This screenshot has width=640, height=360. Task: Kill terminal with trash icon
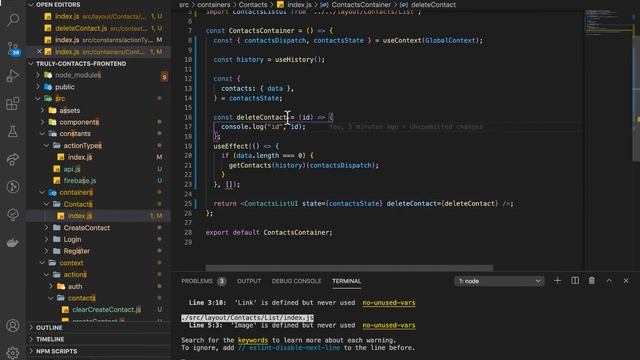591,281
